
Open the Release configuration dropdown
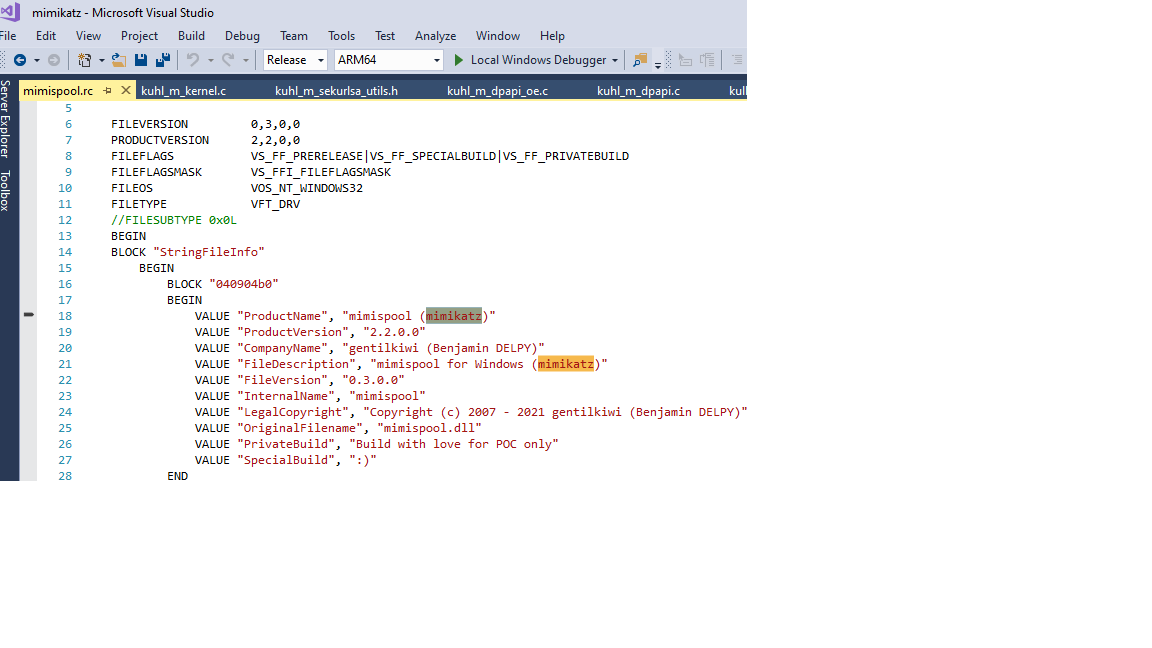[295, 60]
